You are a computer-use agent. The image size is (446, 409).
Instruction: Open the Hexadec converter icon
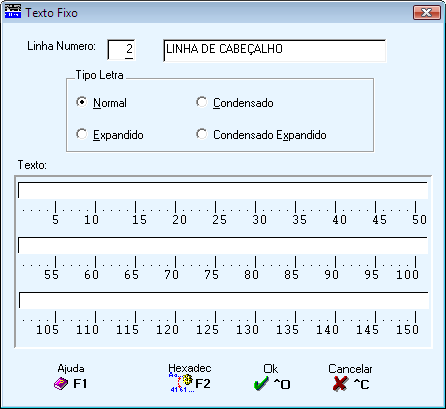coord(181,383)
